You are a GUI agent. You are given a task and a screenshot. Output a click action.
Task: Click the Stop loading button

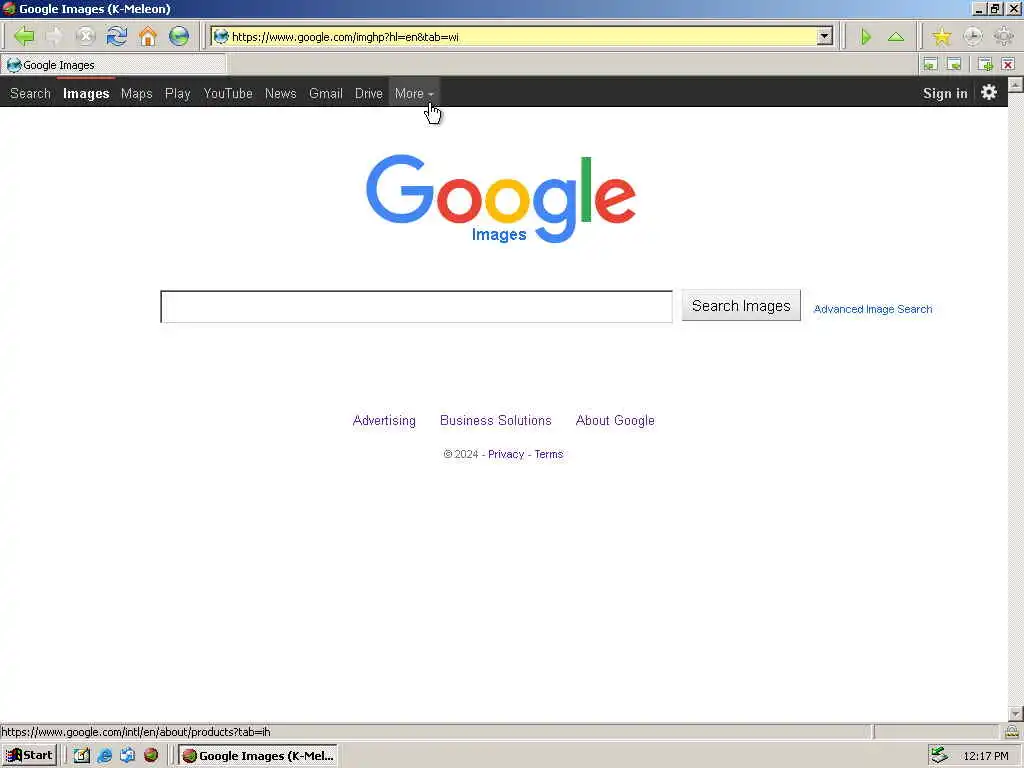86,37
